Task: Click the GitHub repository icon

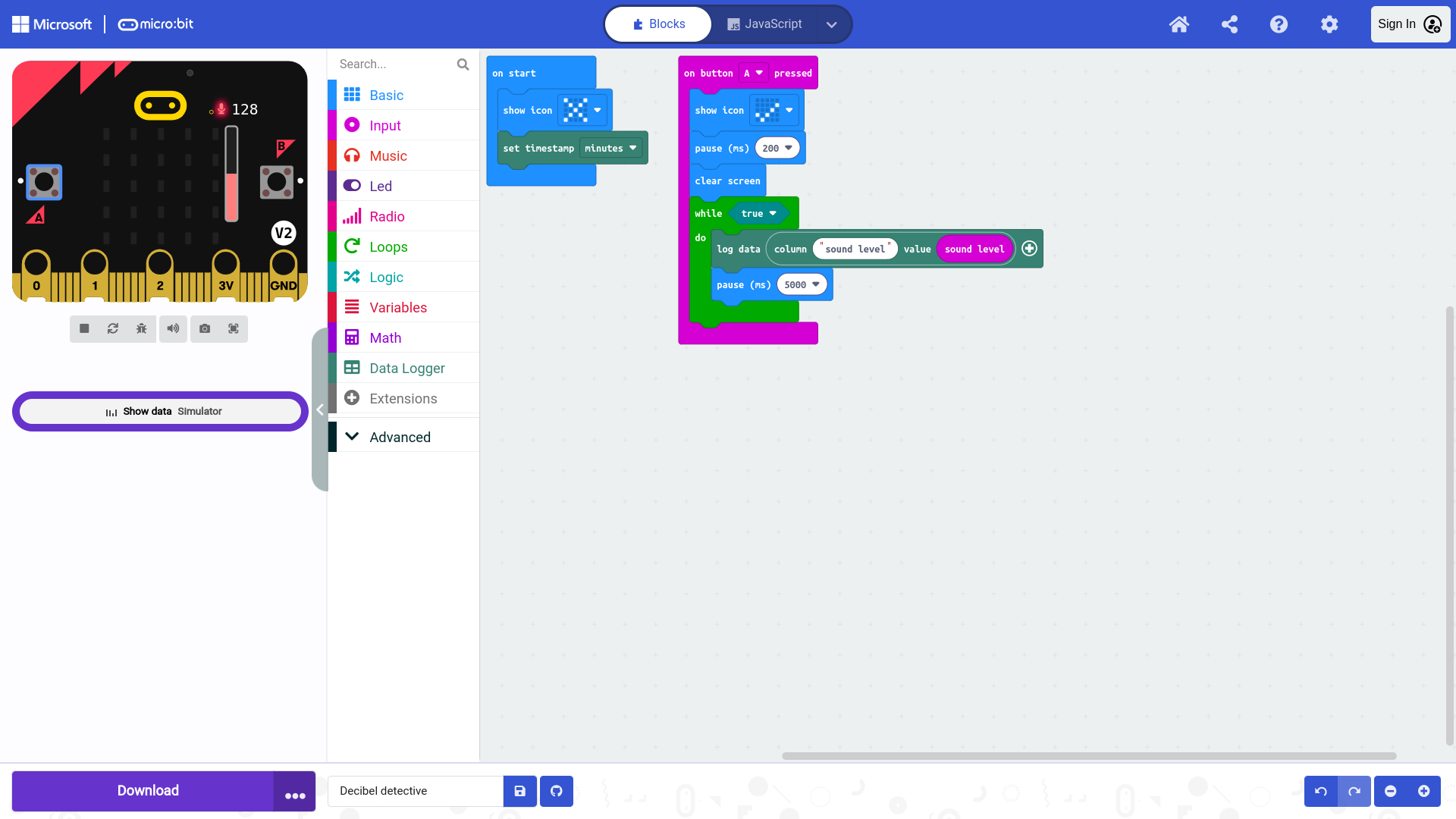Action: [x=557, y=791]
